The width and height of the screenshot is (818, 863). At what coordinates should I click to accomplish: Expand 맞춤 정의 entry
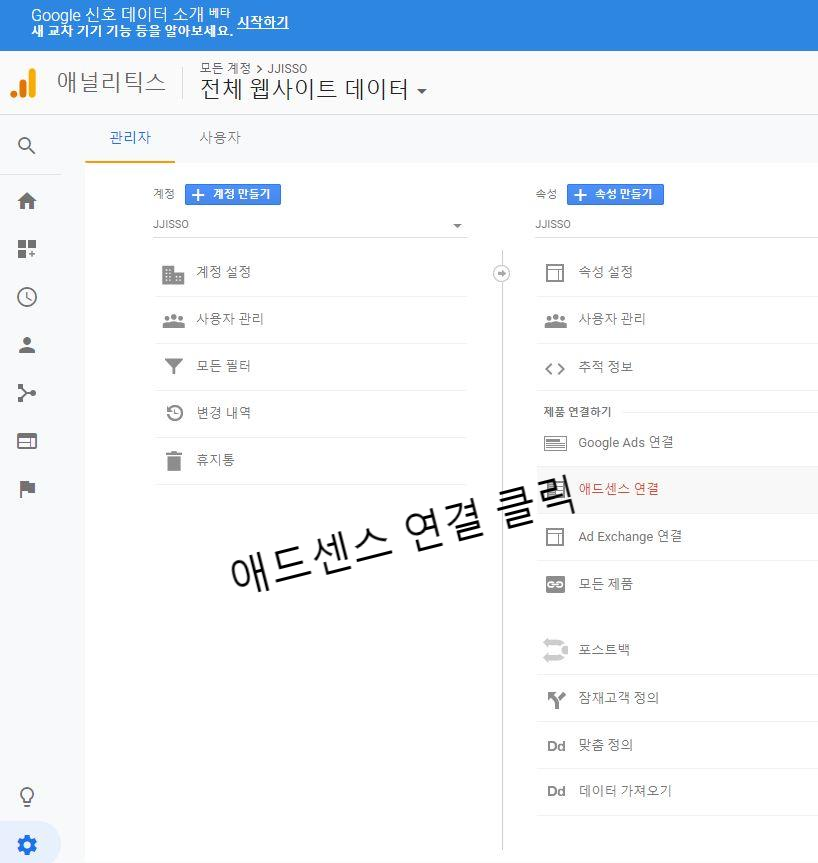pos(677,745)
